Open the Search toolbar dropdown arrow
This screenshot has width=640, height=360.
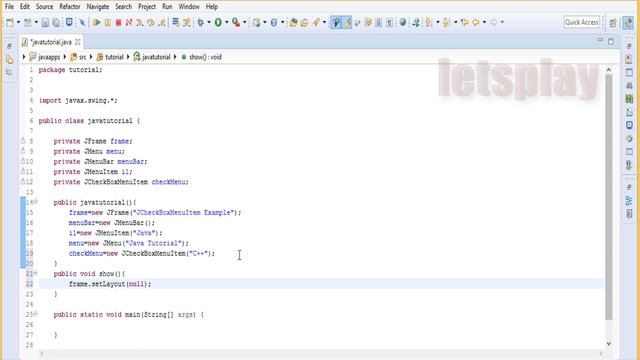(324, 22)
